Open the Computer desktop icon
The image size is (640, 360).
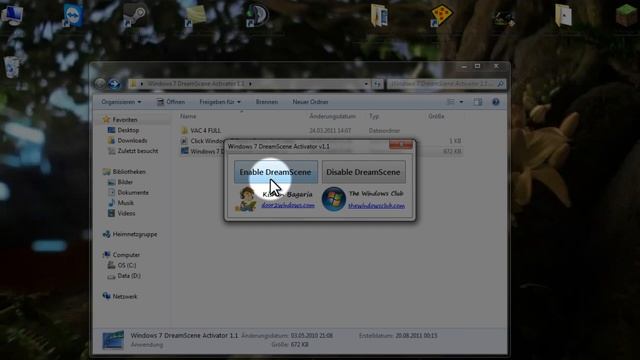click(x=12, y=16)
